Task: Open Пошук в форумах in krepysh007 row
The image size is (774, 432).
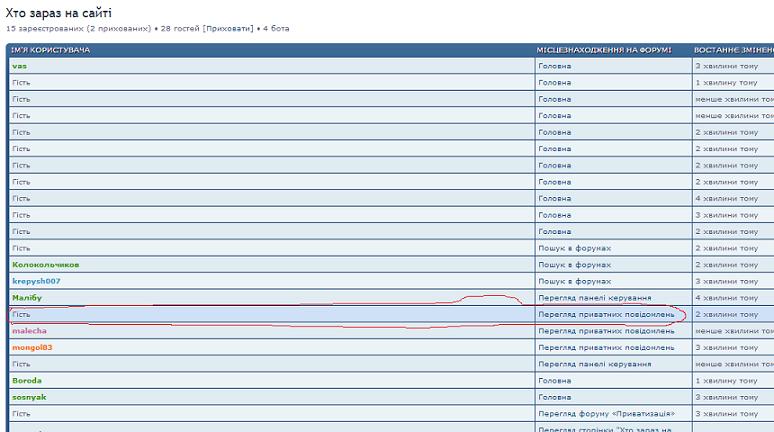Action: click(574, 281)
